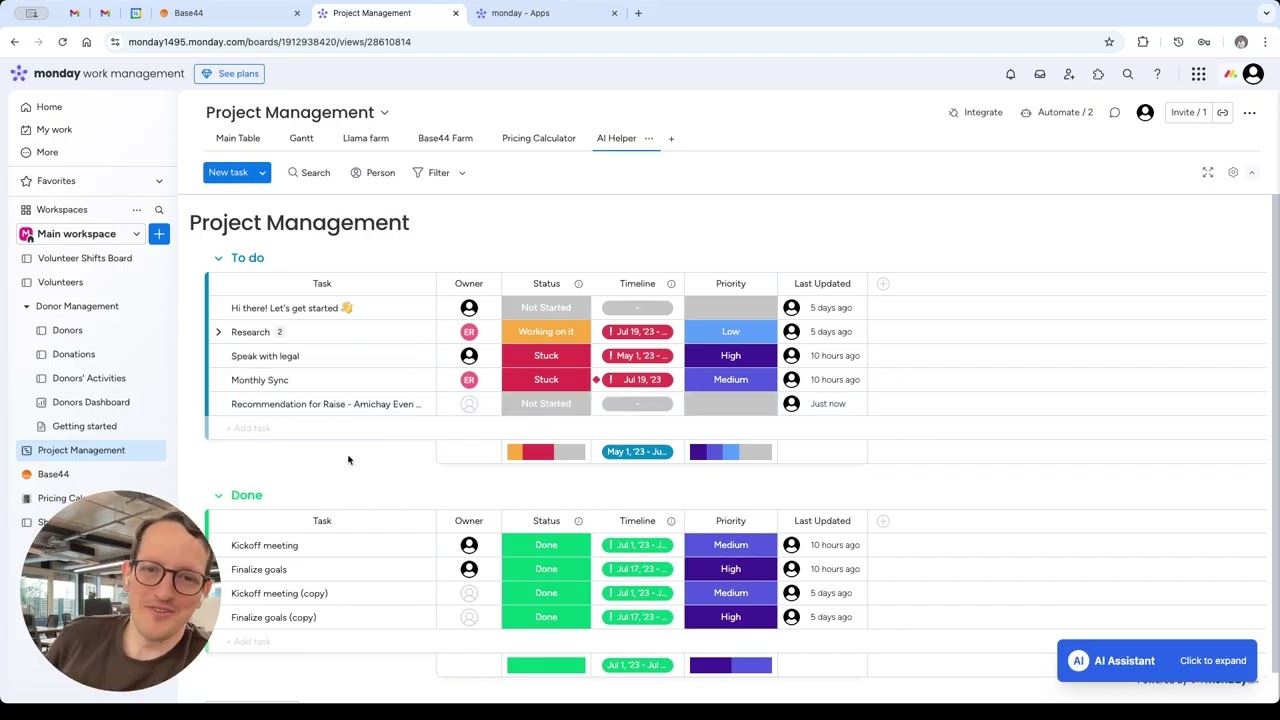This screenshot has width=1280, height=720.
Task: Open Automate / 2 automations
Action: (x=1056, y=113)
